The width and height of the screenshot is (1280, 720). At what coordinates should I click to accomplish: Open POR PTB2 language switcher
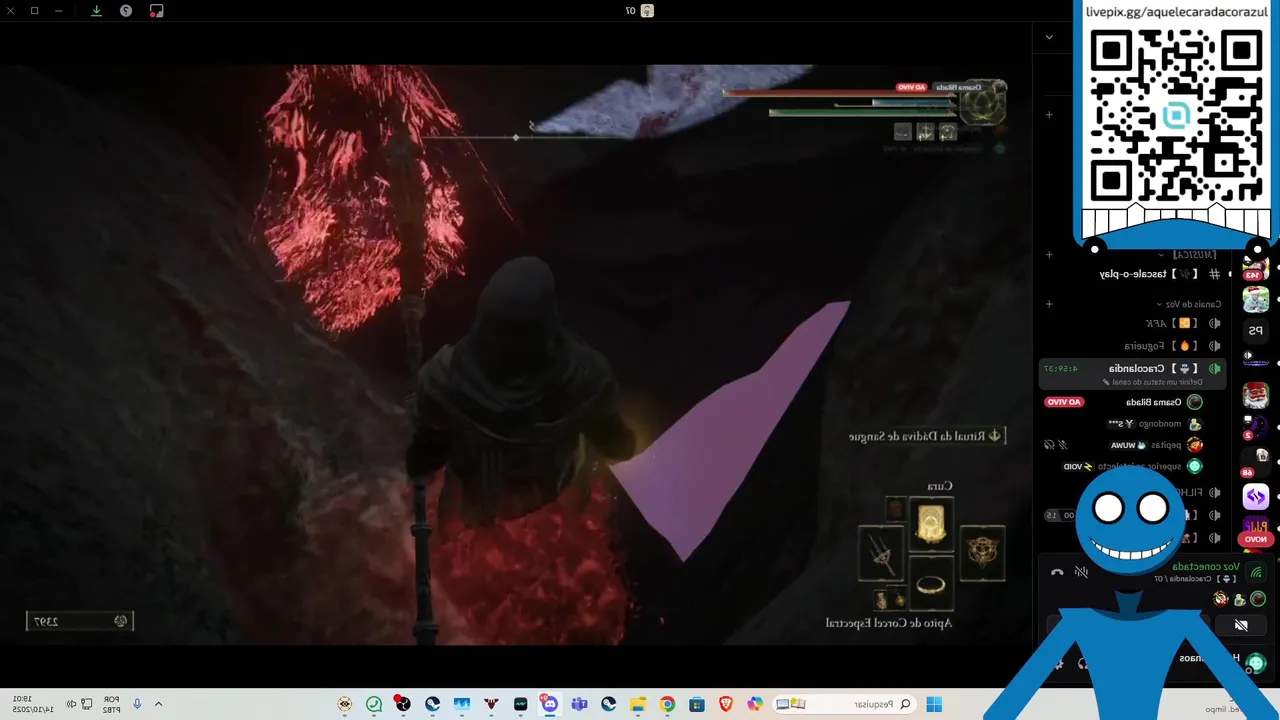111,704
